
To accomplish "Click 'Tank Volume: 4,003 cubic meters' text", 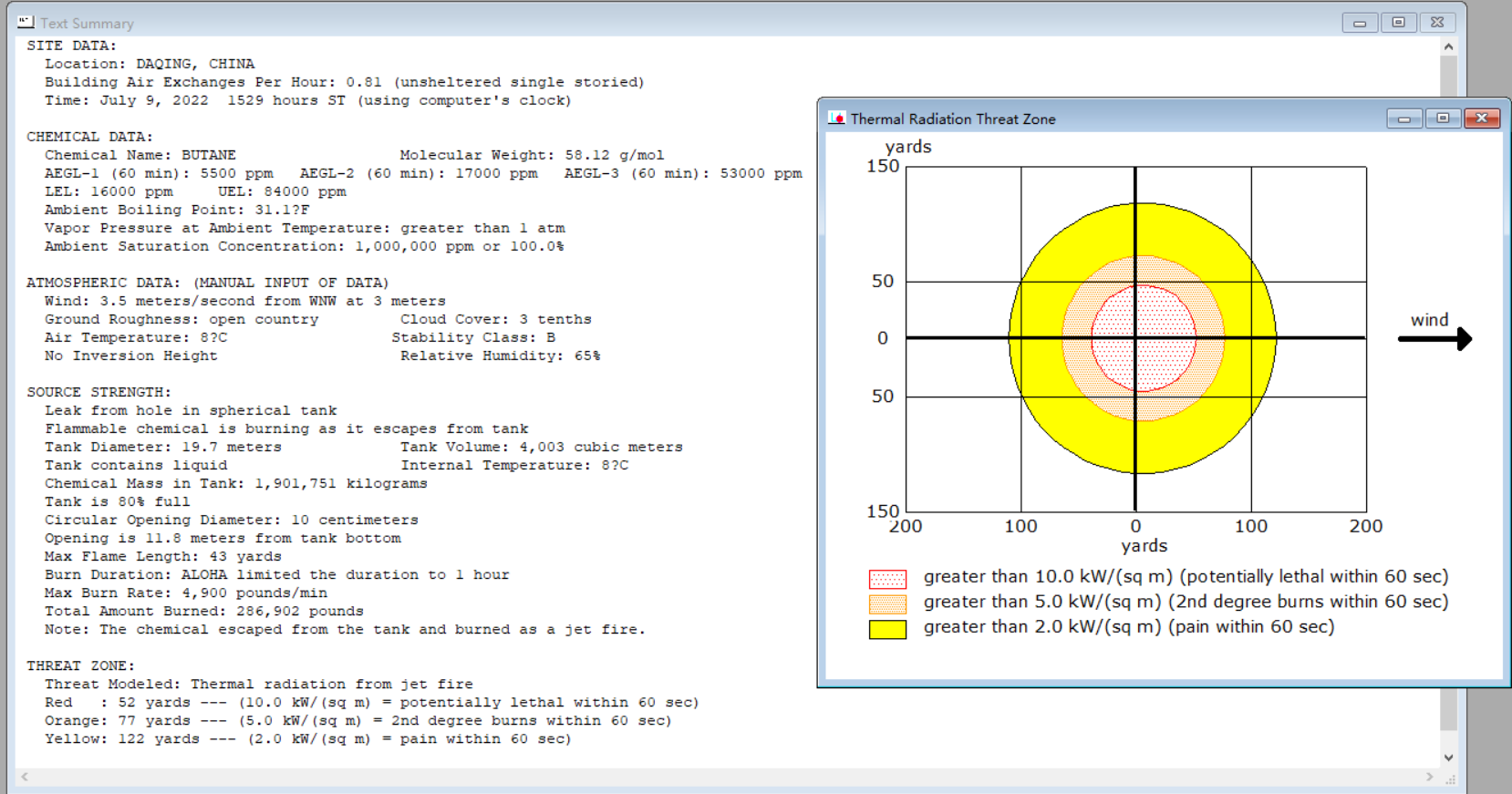I will (542, 447).
